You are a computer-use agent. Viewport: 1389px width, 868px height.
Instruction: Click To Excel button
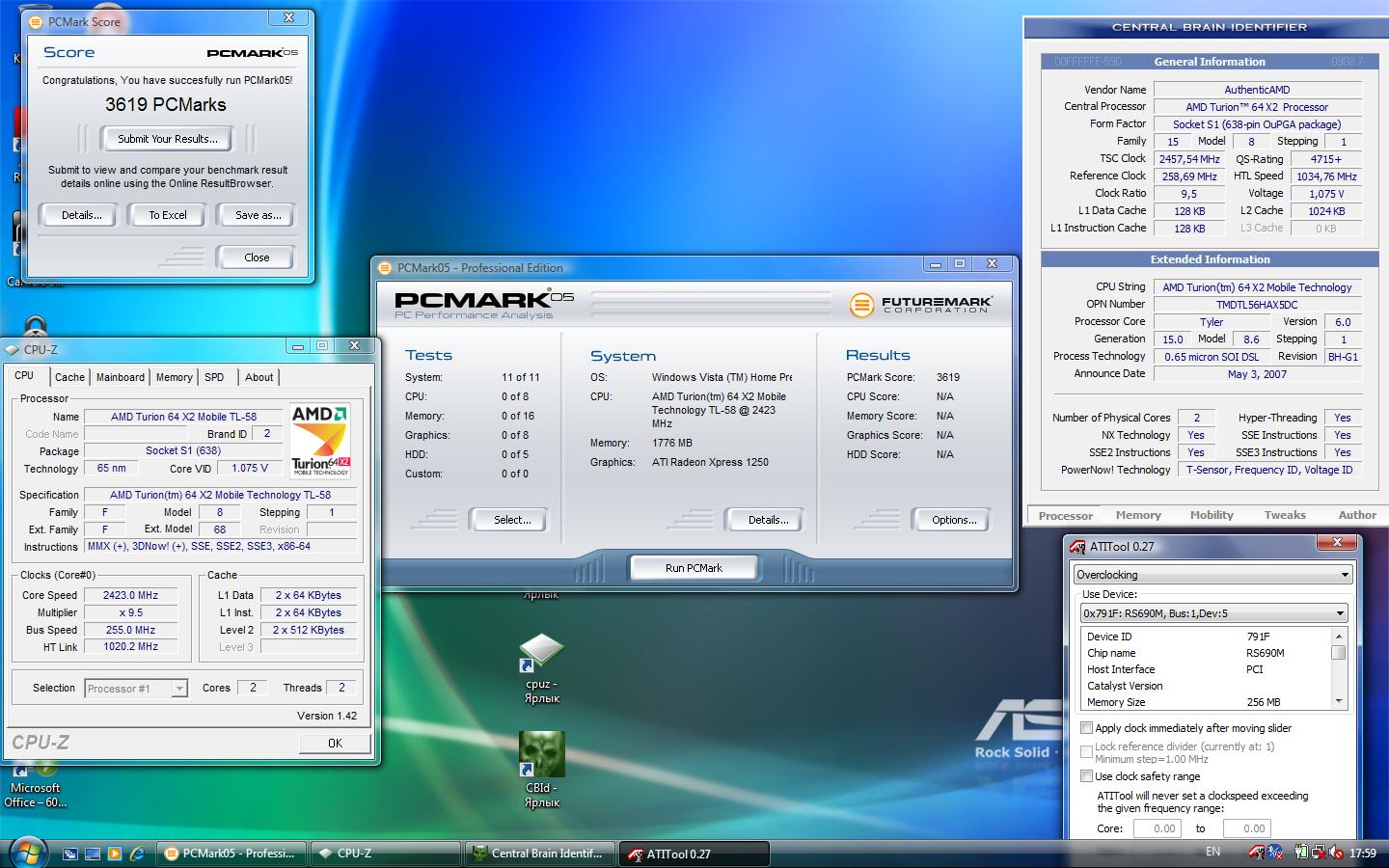pos(168,215)
